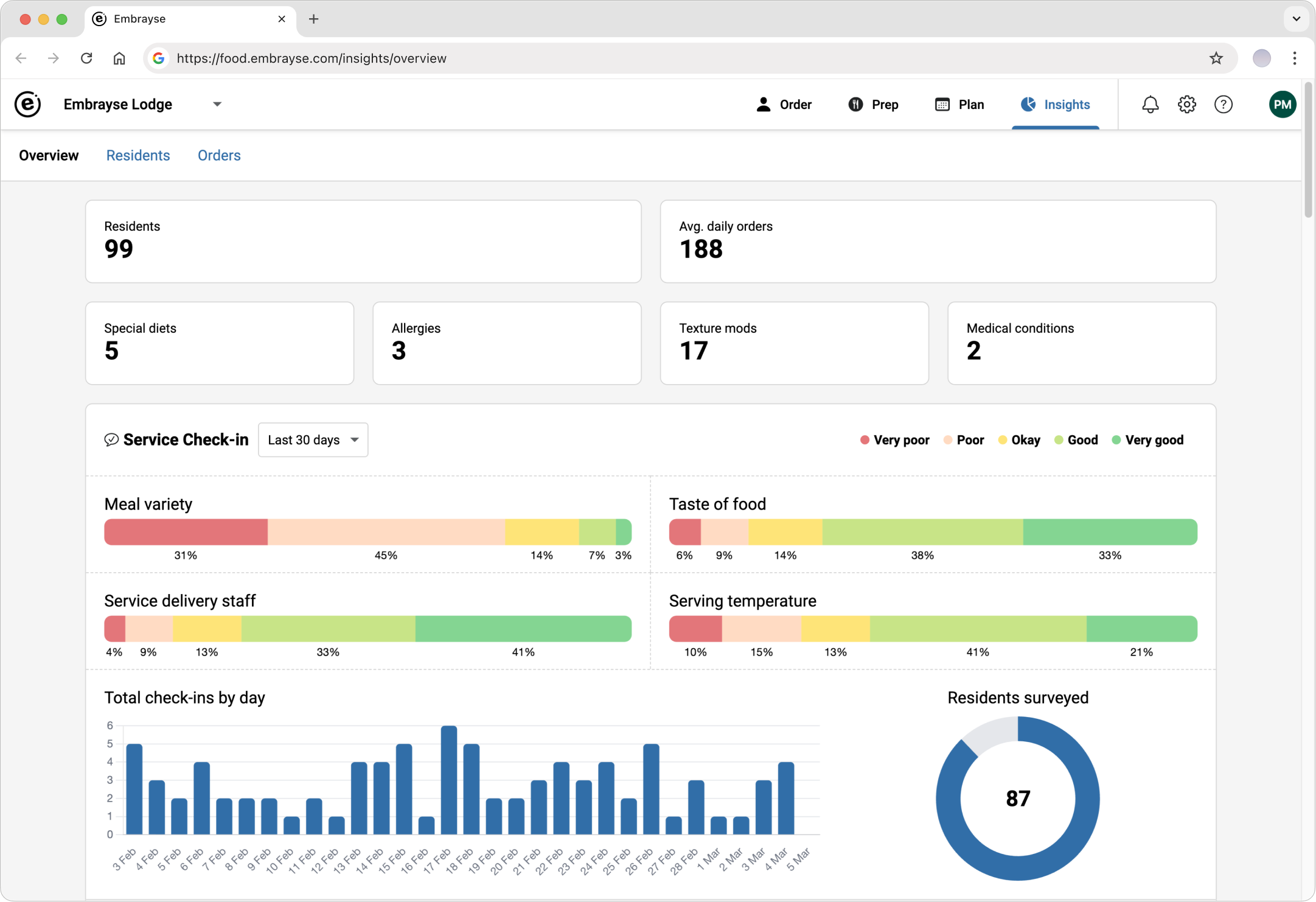1316x902 pixels.
Task: Open the Last 30 days dropdown
Action: (313, 440)
